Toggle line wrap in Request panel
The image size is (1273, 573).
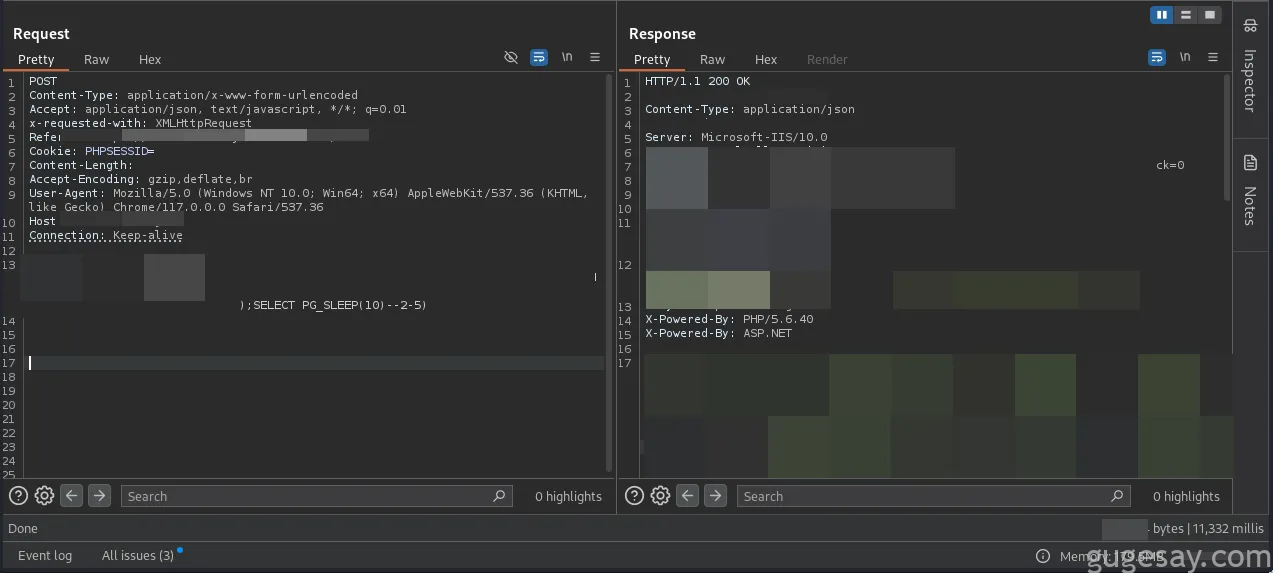[539, 58]
